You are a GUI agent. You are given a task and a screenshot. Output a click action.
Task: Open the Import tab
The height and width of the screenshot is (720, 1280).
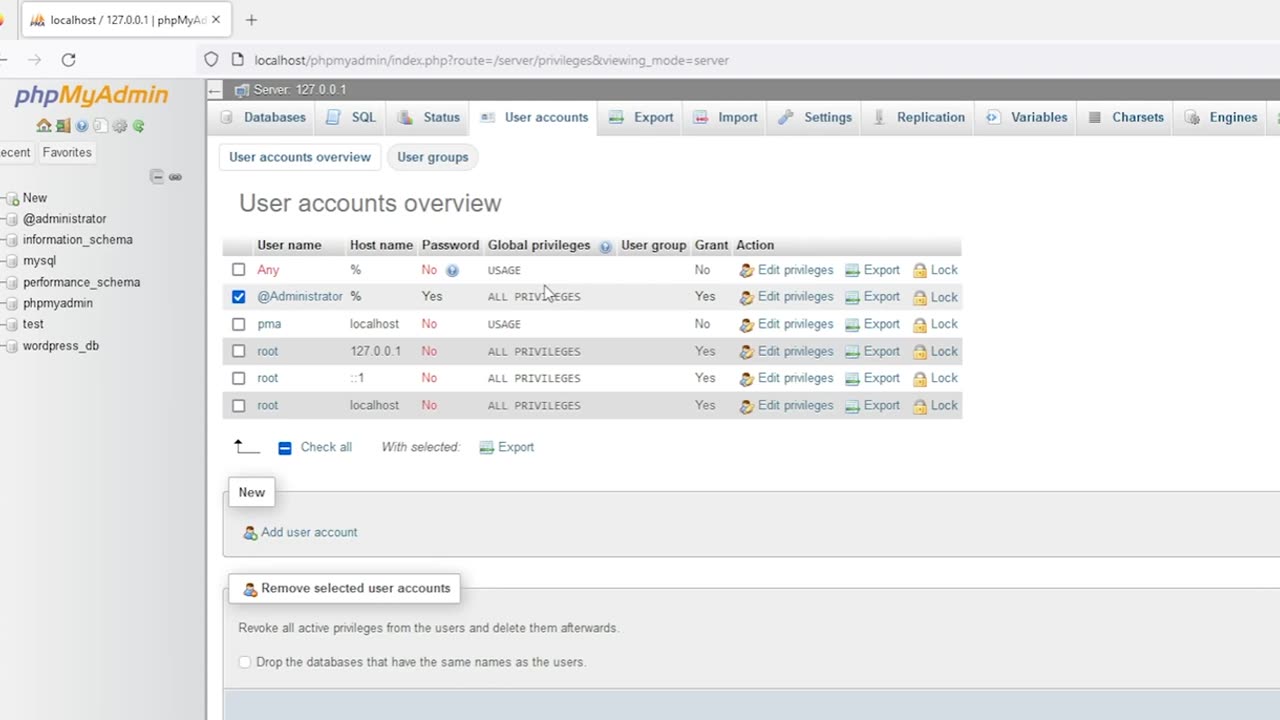tap(726, 117)
